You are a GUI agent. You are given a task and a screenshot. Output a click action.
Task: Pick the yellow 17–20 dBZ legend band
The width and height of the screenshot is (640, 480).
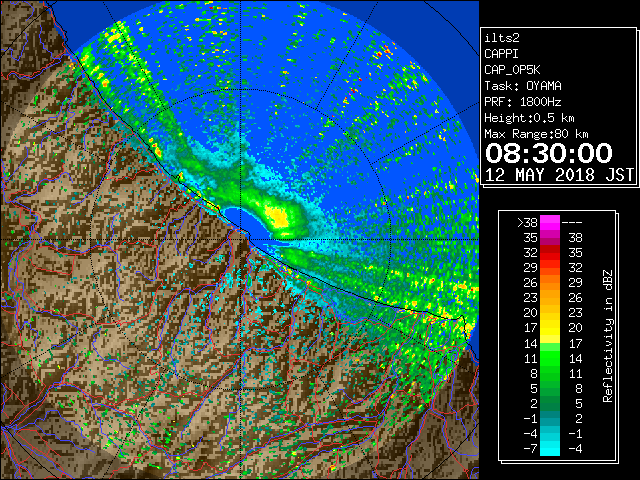tap(550, 328)
